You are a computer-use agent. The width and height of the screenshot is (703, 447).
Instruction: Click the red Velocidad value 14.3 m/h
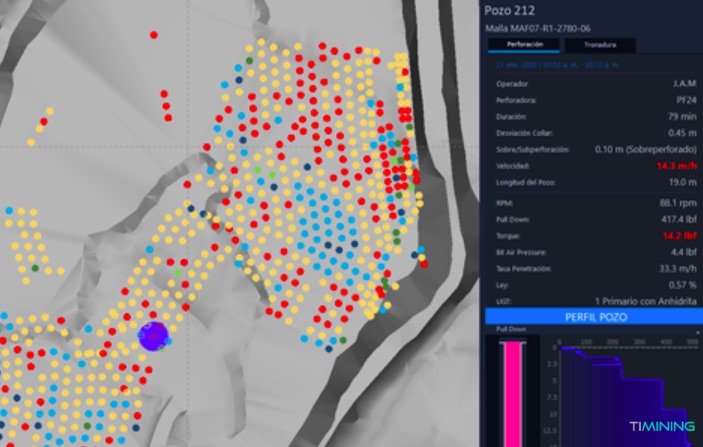[x=677, y=165]
